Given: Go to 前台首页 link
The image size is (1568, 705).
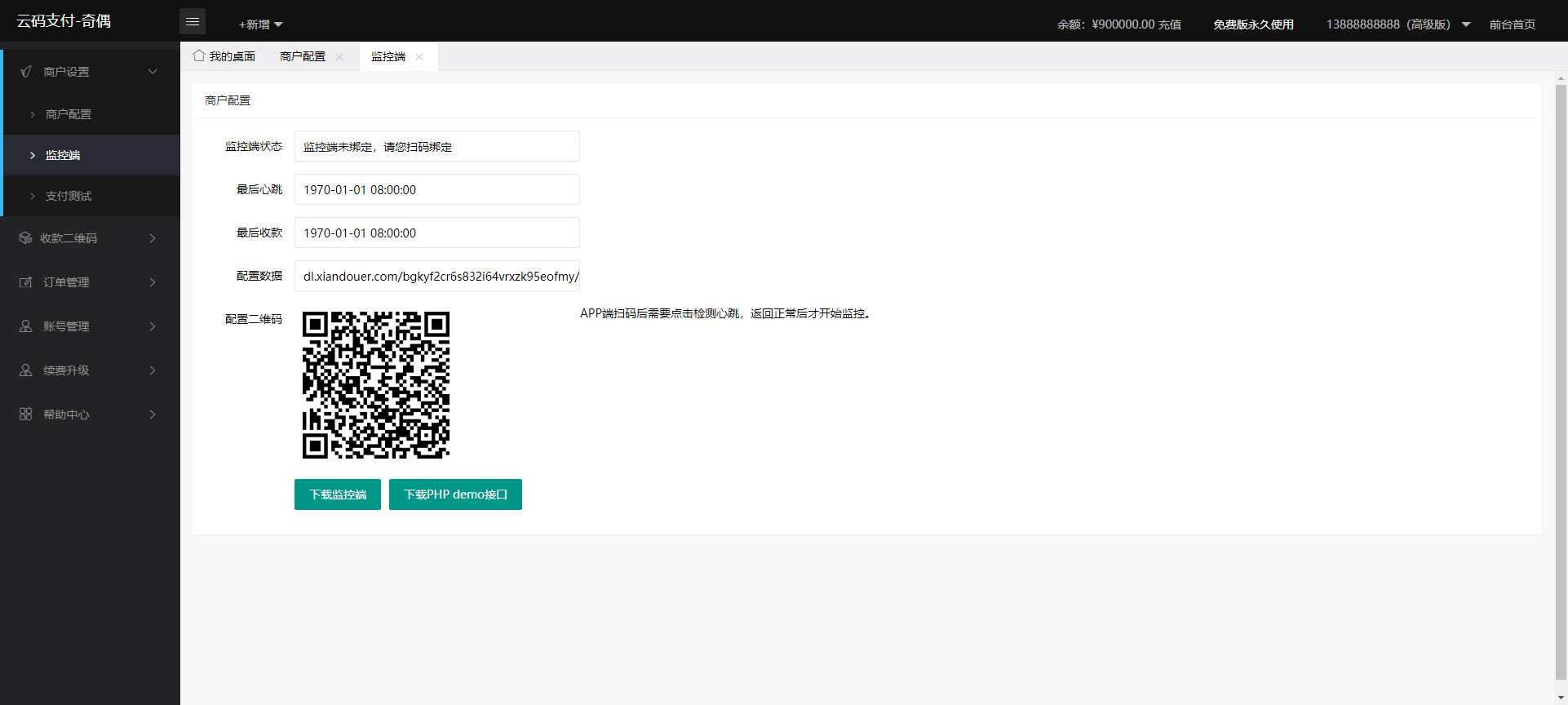Looking at the screenshot, I should click(x=1512, y=24).
